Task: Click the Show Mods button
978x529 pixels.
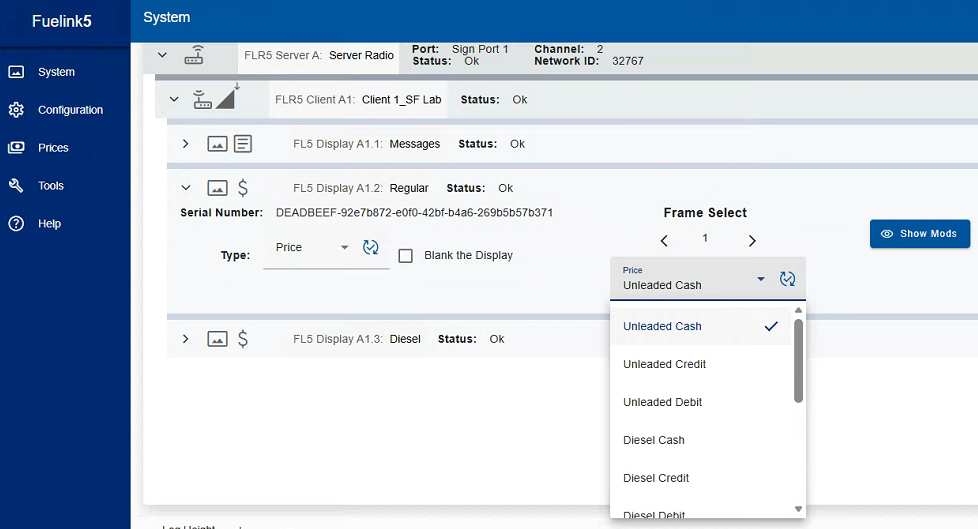Action: click(x=919, y=234)
